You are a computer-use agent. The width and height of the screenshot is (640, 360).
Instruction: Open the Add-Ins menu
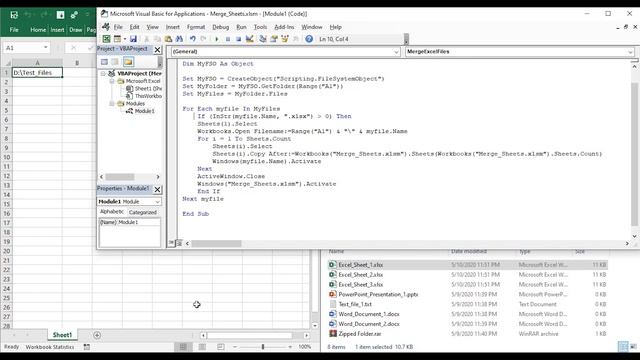(x=284, y=27)
